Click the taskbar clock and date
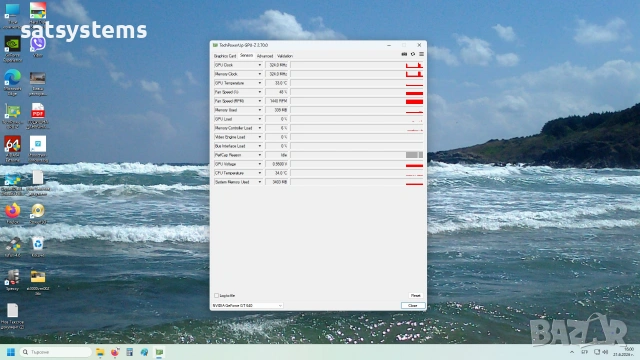The height and width of the screenshot is (360, 640). [x=623, y=352]
